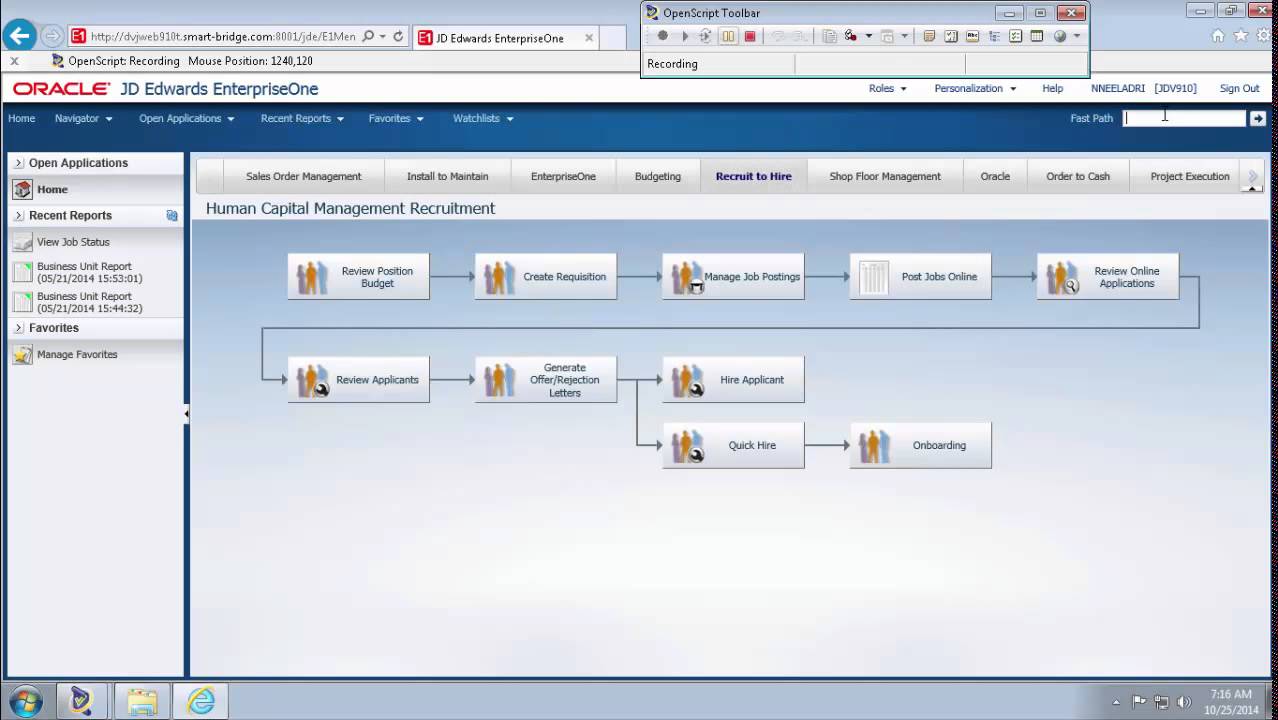This screenshot has height=720, width=1278.
Task: Collapse the Favorites panel section
Action: (x=19, y=328)
